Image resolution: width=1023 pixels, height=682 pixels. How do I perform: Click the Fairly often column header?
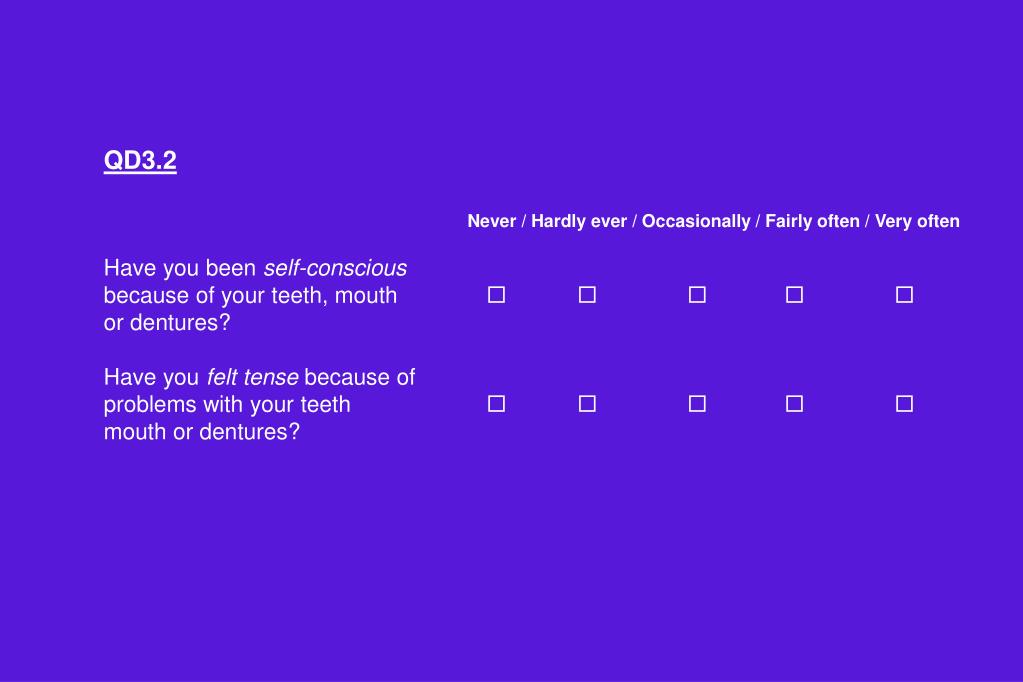(812, 222)
